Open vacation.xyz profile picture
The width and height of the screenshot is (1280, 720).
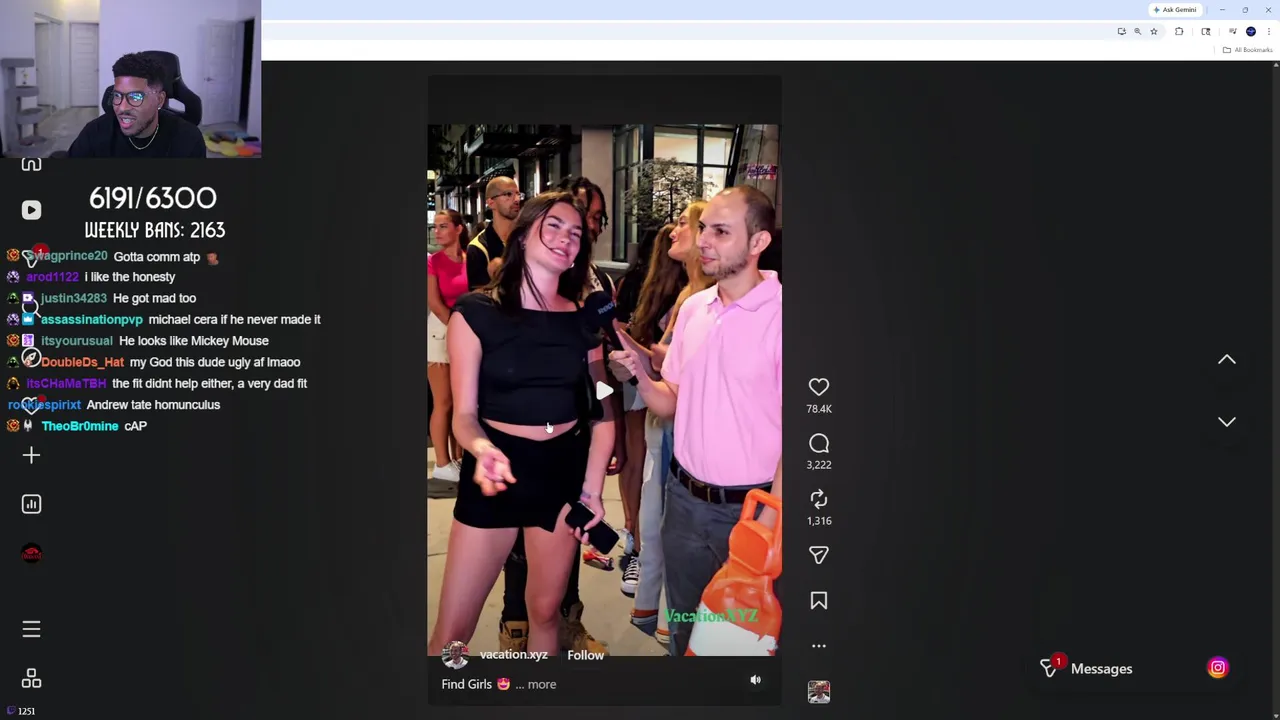[455, 655]
